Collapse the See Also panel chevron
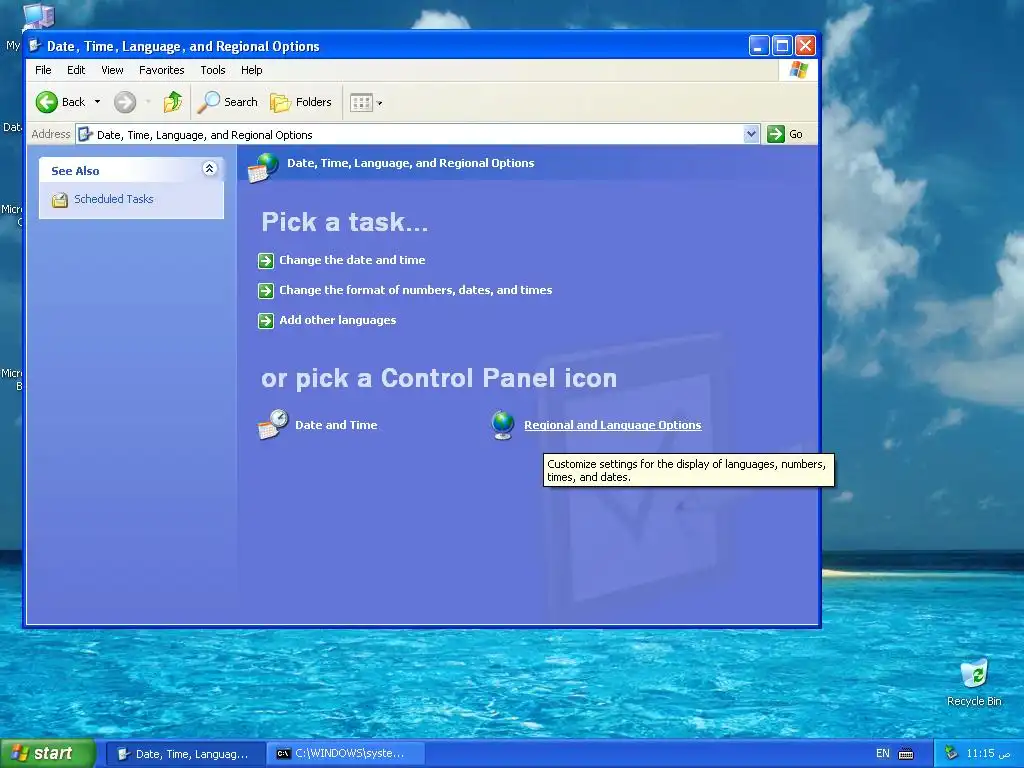Image resolution: width=1024 pixels, height=768 pixels. (210, 169)
